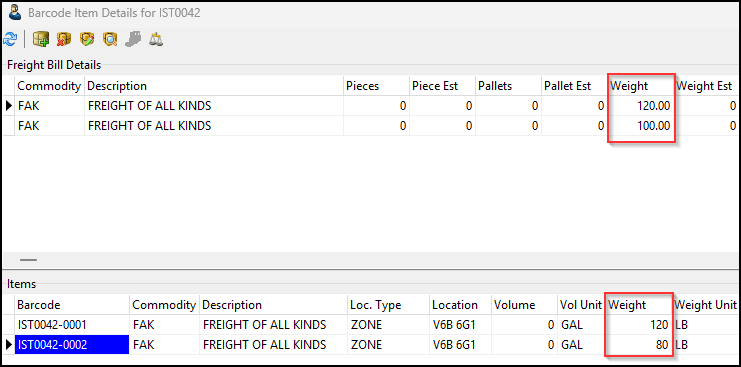Click V6B 6G1 location for IST0042-0001

[460, 324]
